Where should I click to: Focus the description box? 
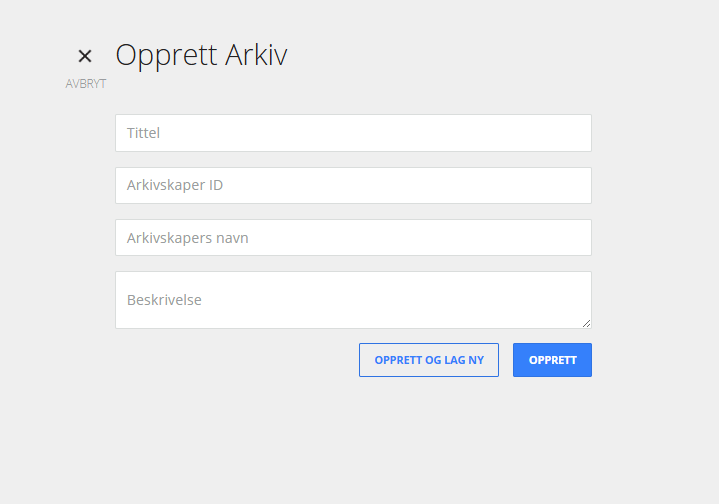coord(353,300)
